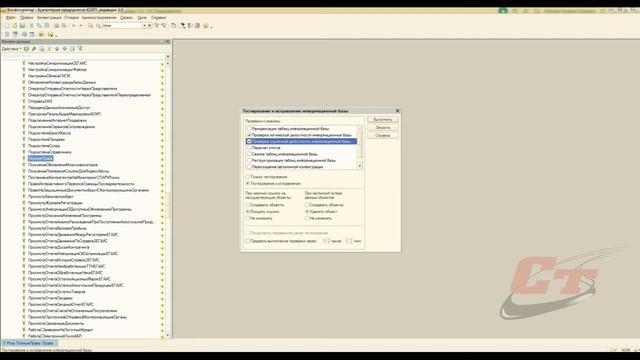This screenshot has height=360, width=640.
Task: Close the Configuration panel
Action: click(167, 42)
